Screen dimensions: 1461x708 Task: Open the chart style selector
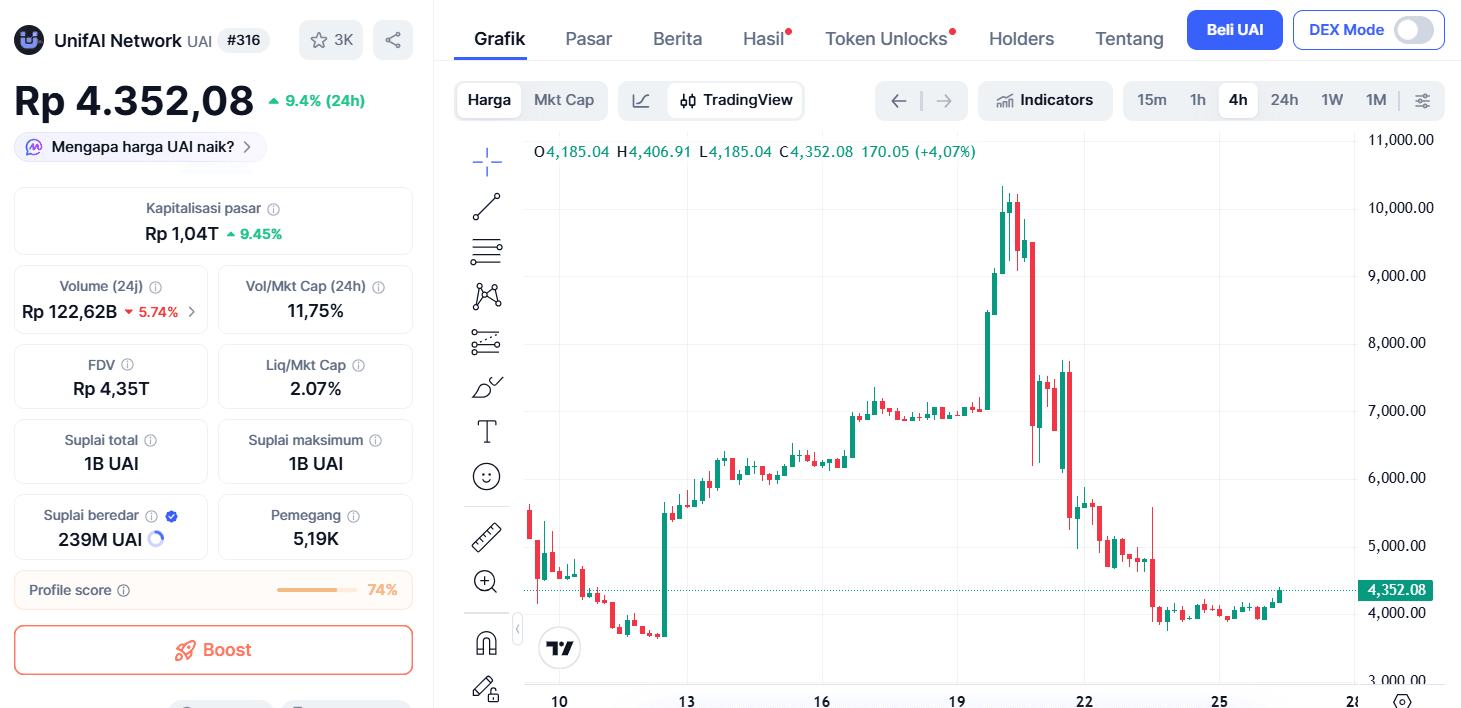[641, 100]
